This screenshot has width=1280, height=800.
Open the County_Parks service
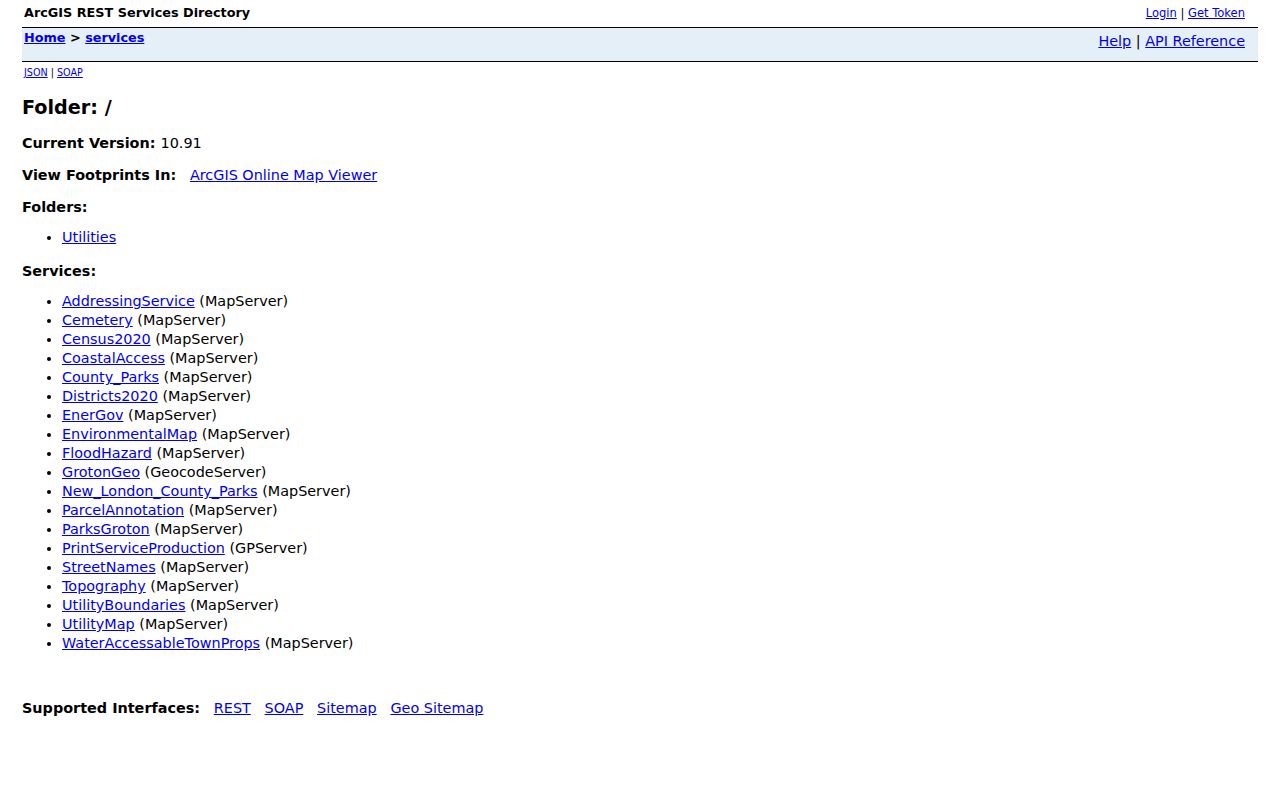[x=110, y=377]
